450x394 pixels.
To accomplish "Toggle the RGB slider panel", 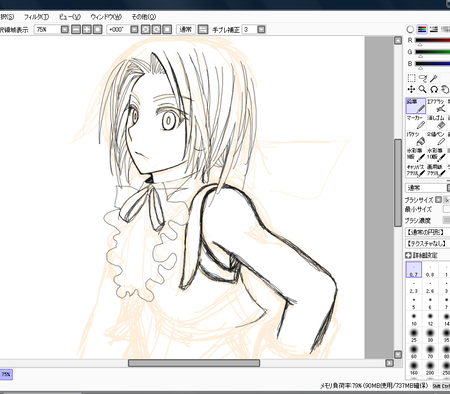I will (422, 29).
